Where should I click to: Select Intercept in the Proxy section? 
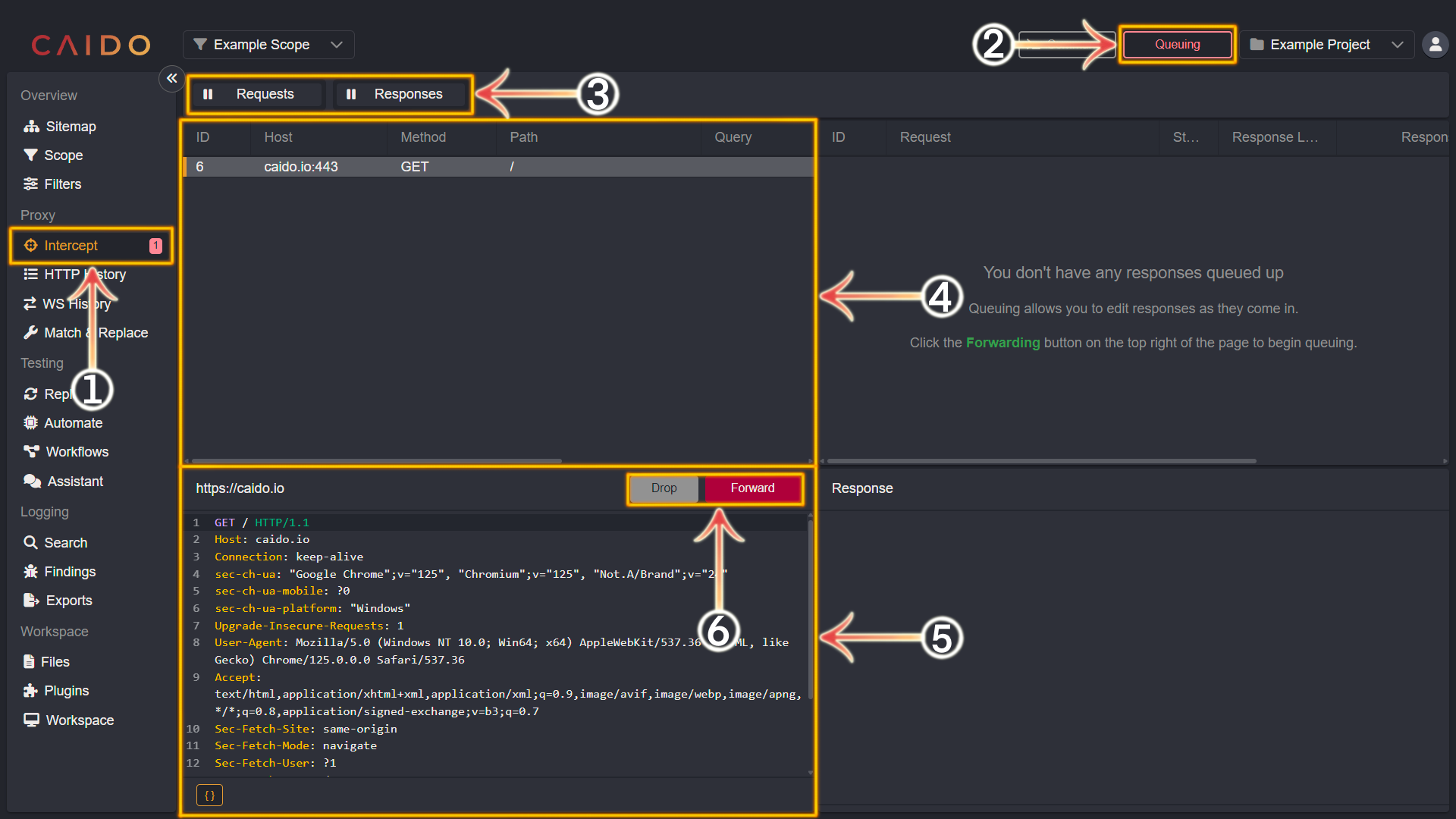pyautogui.click(x=92, y=246)
